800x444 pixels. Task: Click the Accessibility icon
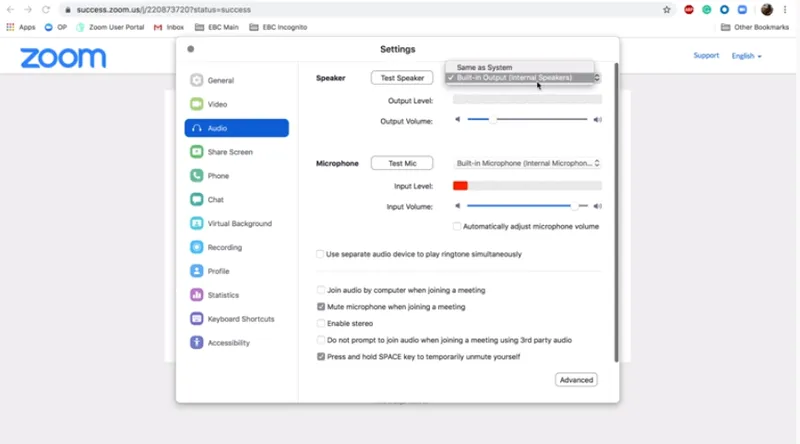(196, 342)
